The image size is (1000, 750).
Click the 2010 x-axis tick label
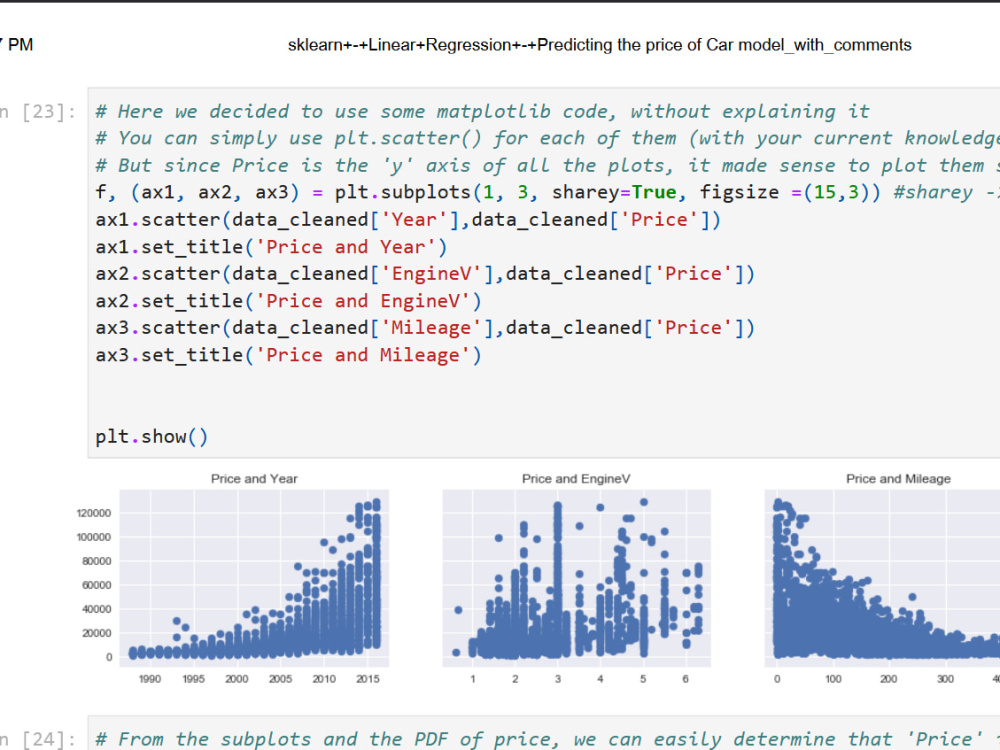pos(324,679)
